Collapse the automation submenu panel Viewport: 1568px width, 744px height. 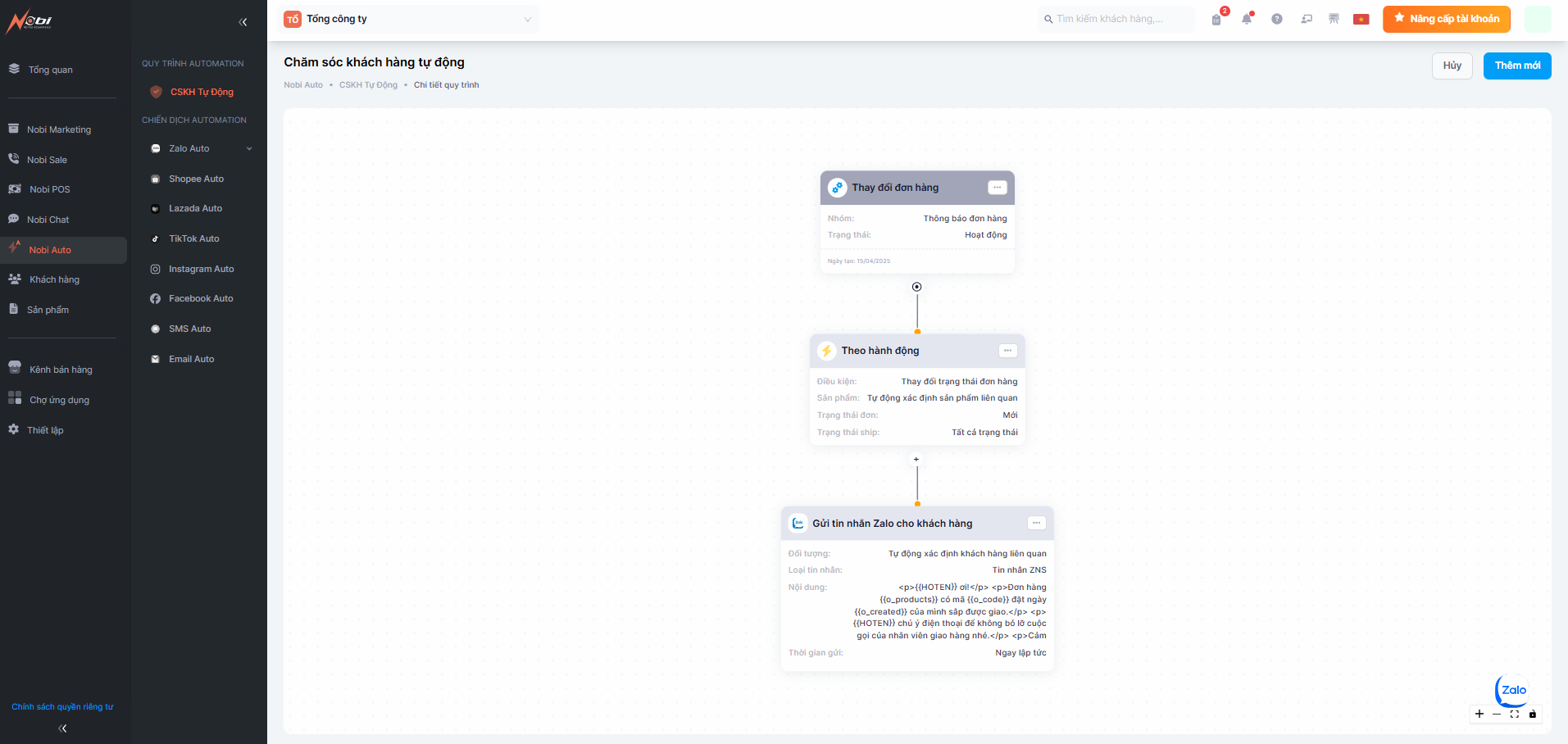(x=243, y=22)
